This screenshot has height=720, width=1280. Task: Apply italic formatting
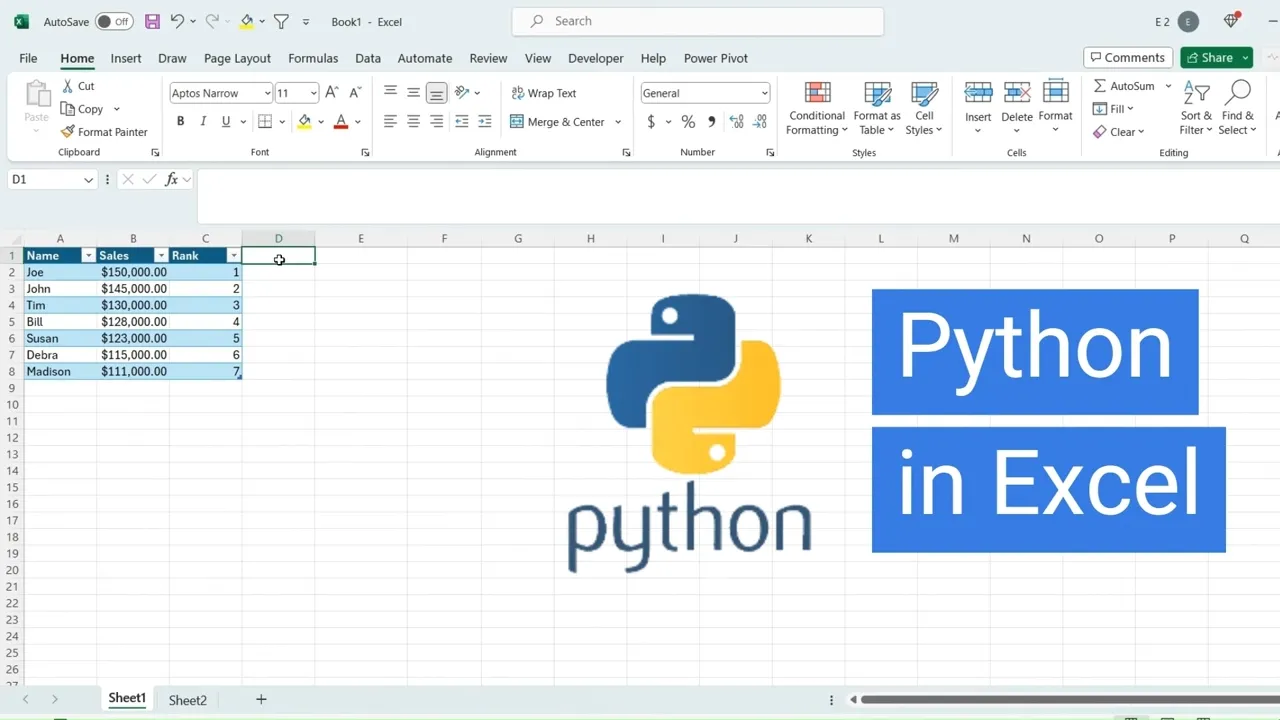pos(203,122)
